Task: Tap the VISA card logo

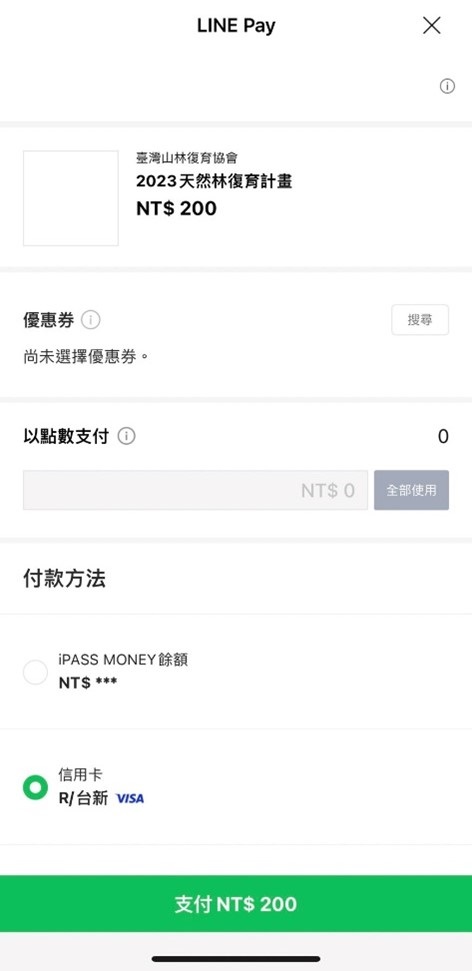Action: point(129,799)
